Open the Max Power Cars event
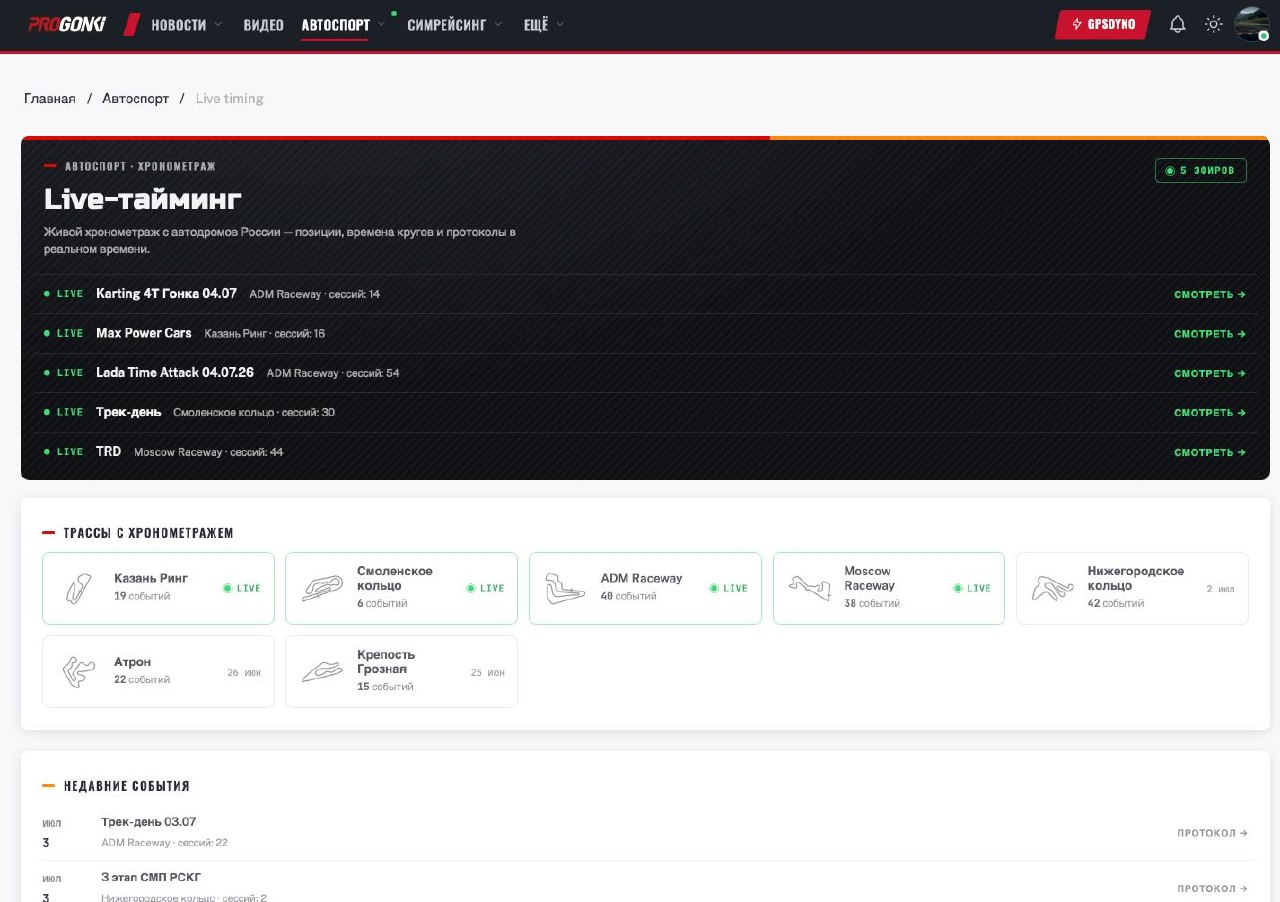Image resolution: width=1280 pixels, height=902 pixels. coord(144,333)
